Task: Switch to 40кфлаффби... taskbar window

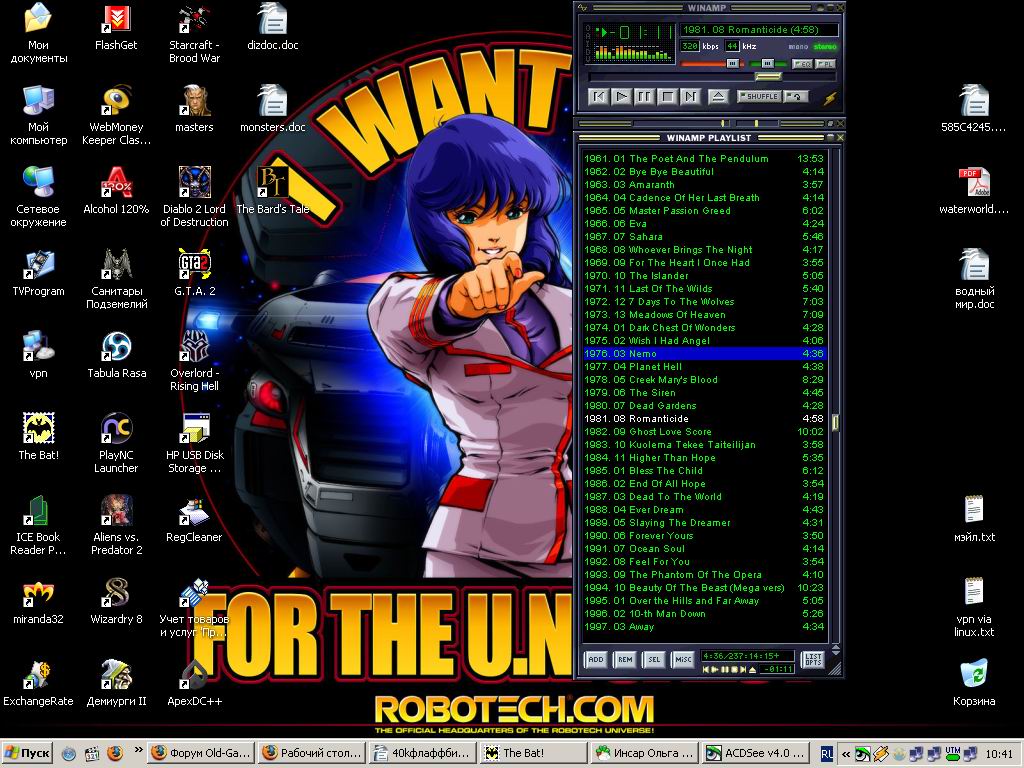Action: (x=423, y=753)
